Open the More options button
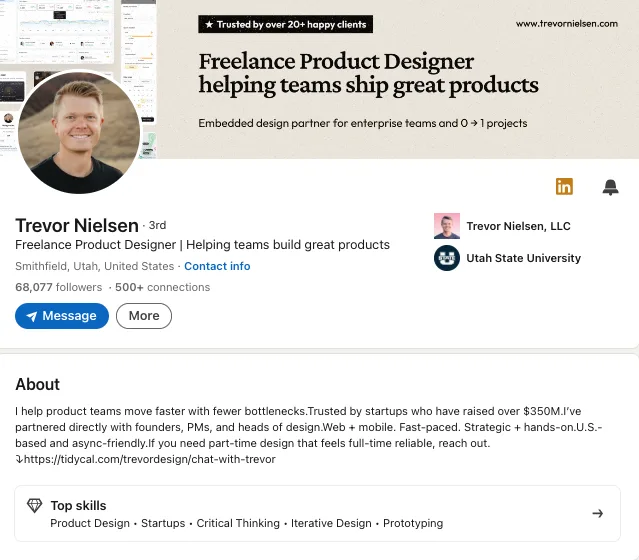The width and height of the screenshot is (639, 560). click(144, 316)
